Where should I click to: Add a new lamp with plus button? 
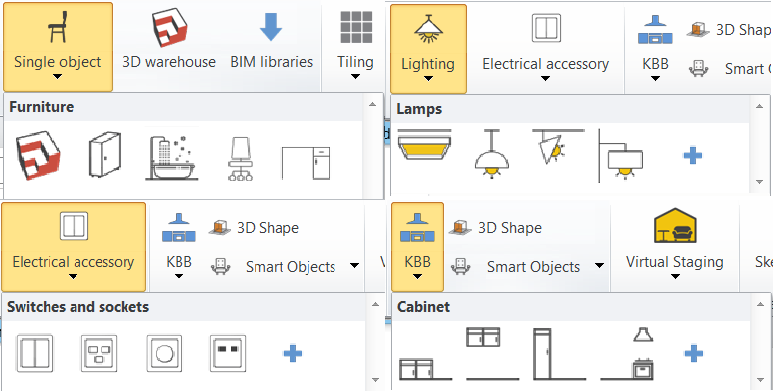pyautogui.click(x=693, y=156)
